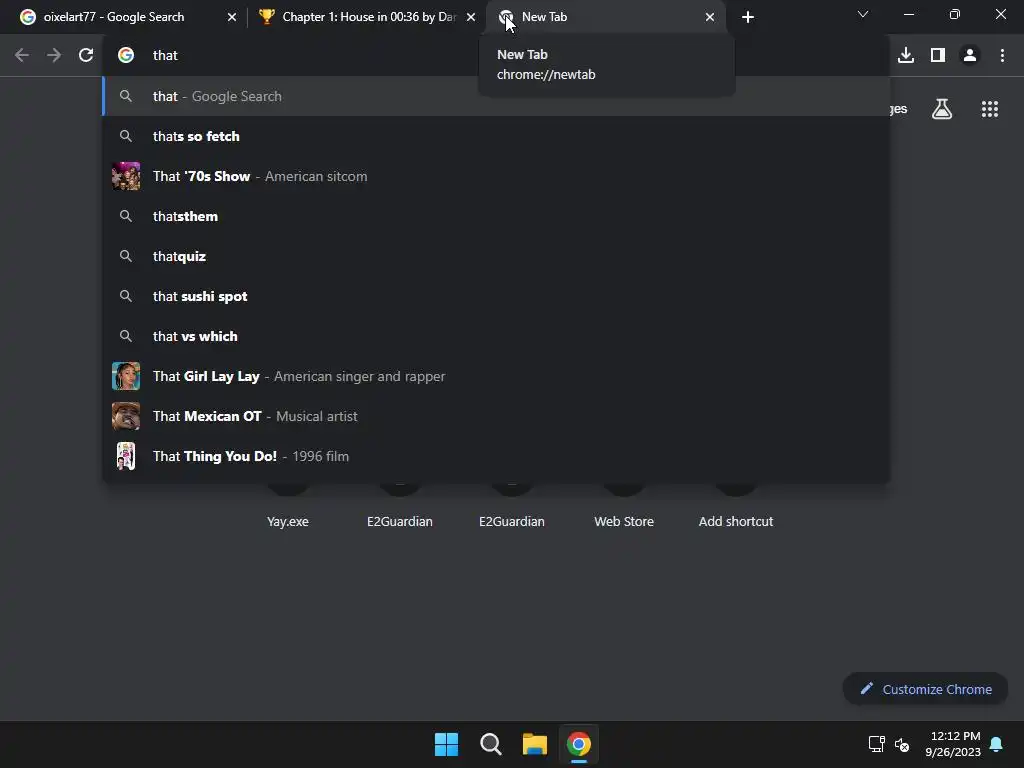Click search icon beside 'that vs which'
The width and height of the screenshot is (1024, 768).
(126, 336)
